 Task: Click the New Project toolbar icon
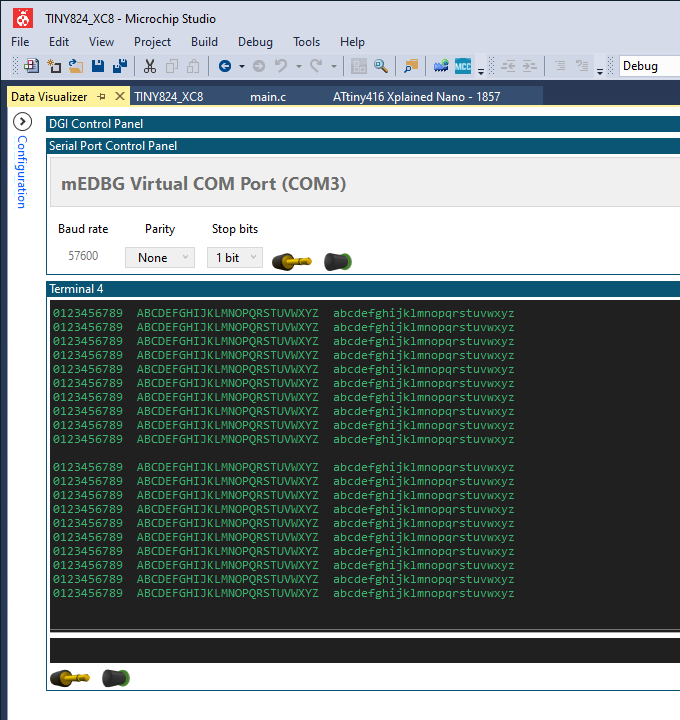[x=32, y=66]
